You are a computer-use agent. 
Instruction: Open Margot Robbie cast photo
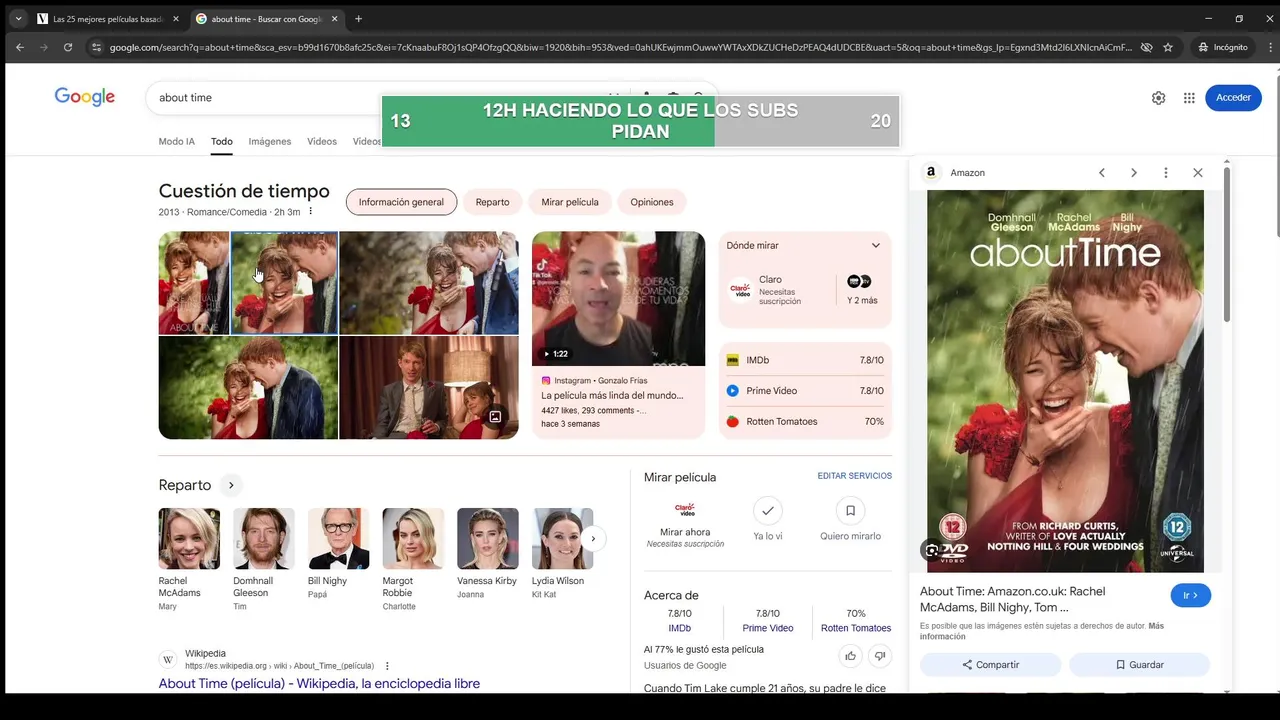(x=413, y=539)
